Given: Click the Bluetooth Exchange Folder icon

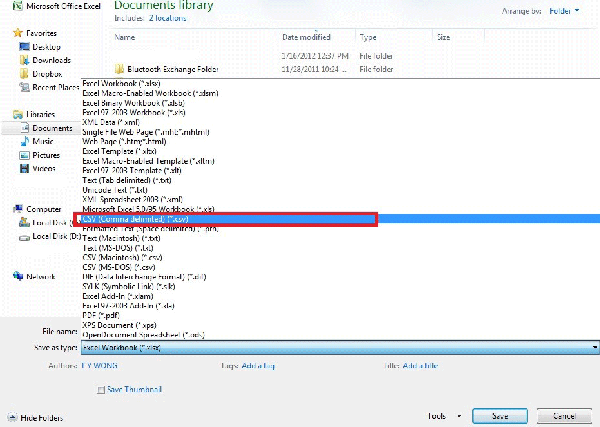Looking at the screenshot, I should (x=119, y=69).
